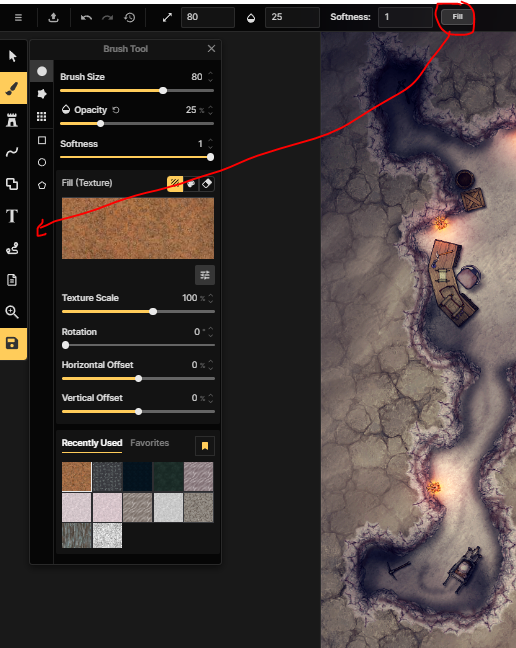Image resolution: width=516 pixels, height=648 pixels.
Task: Click the Fill button
Action: (457, 17)
